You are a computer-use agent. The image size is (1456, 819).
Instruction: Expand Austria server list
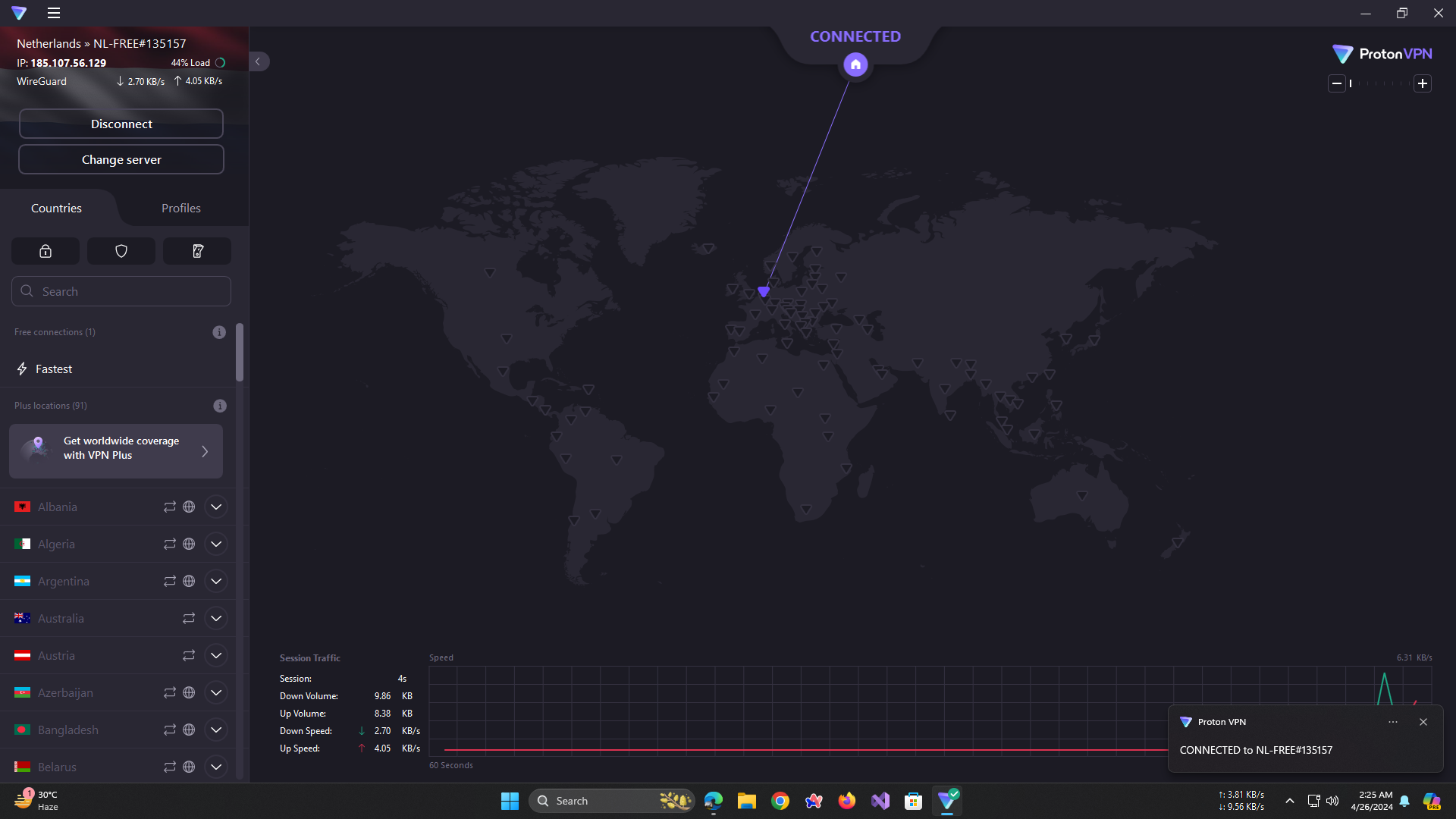pos(216,655)
